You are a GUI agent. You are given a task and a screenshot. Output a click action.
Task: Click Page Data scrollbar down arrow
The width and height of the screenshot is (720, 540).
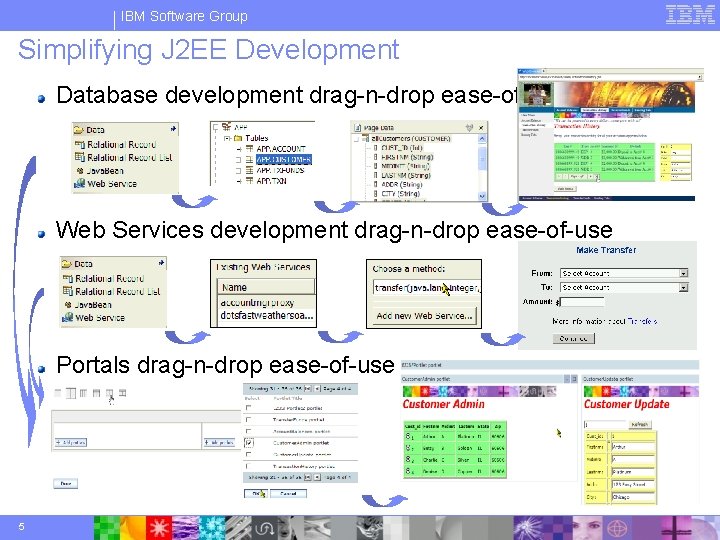(x=482, y=196)
